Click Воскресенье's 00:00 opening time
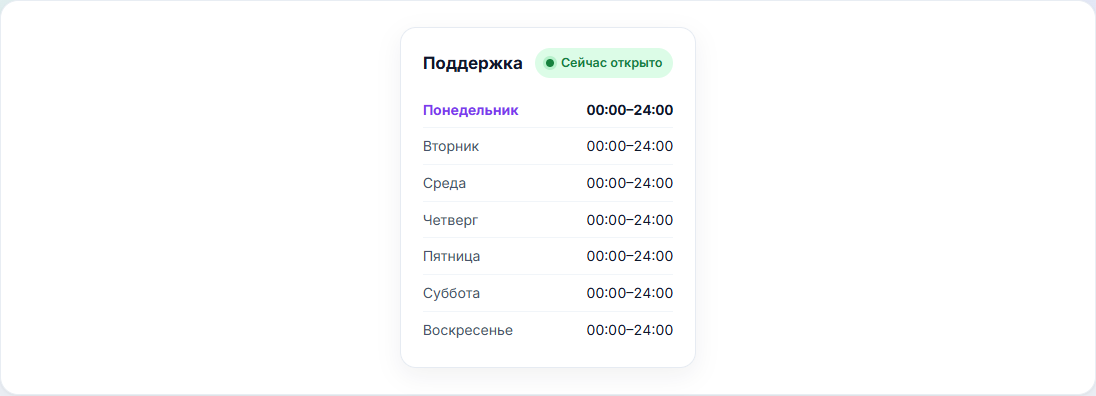 (x=606, y=330)
